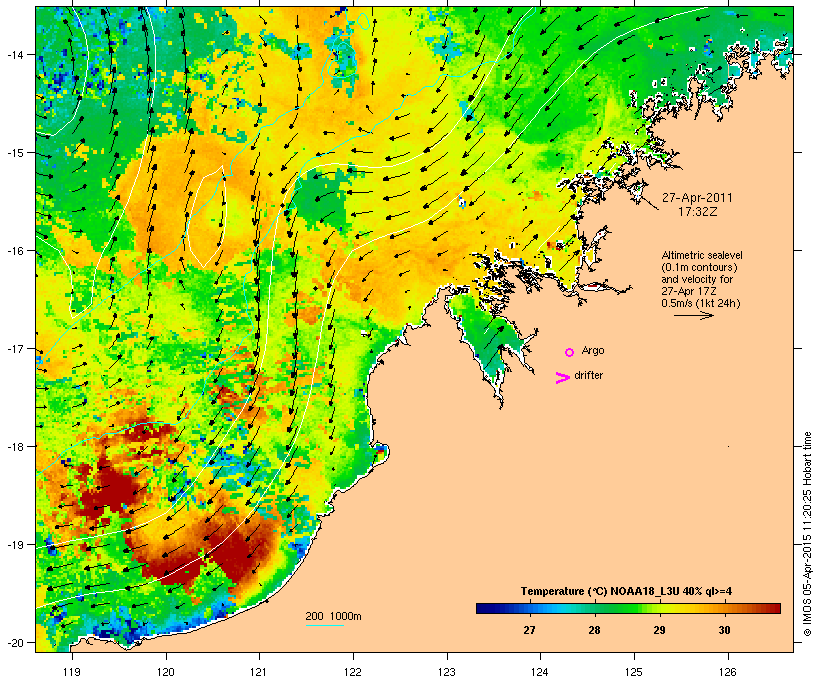Click the longitude label 120

tap(166, 672)
